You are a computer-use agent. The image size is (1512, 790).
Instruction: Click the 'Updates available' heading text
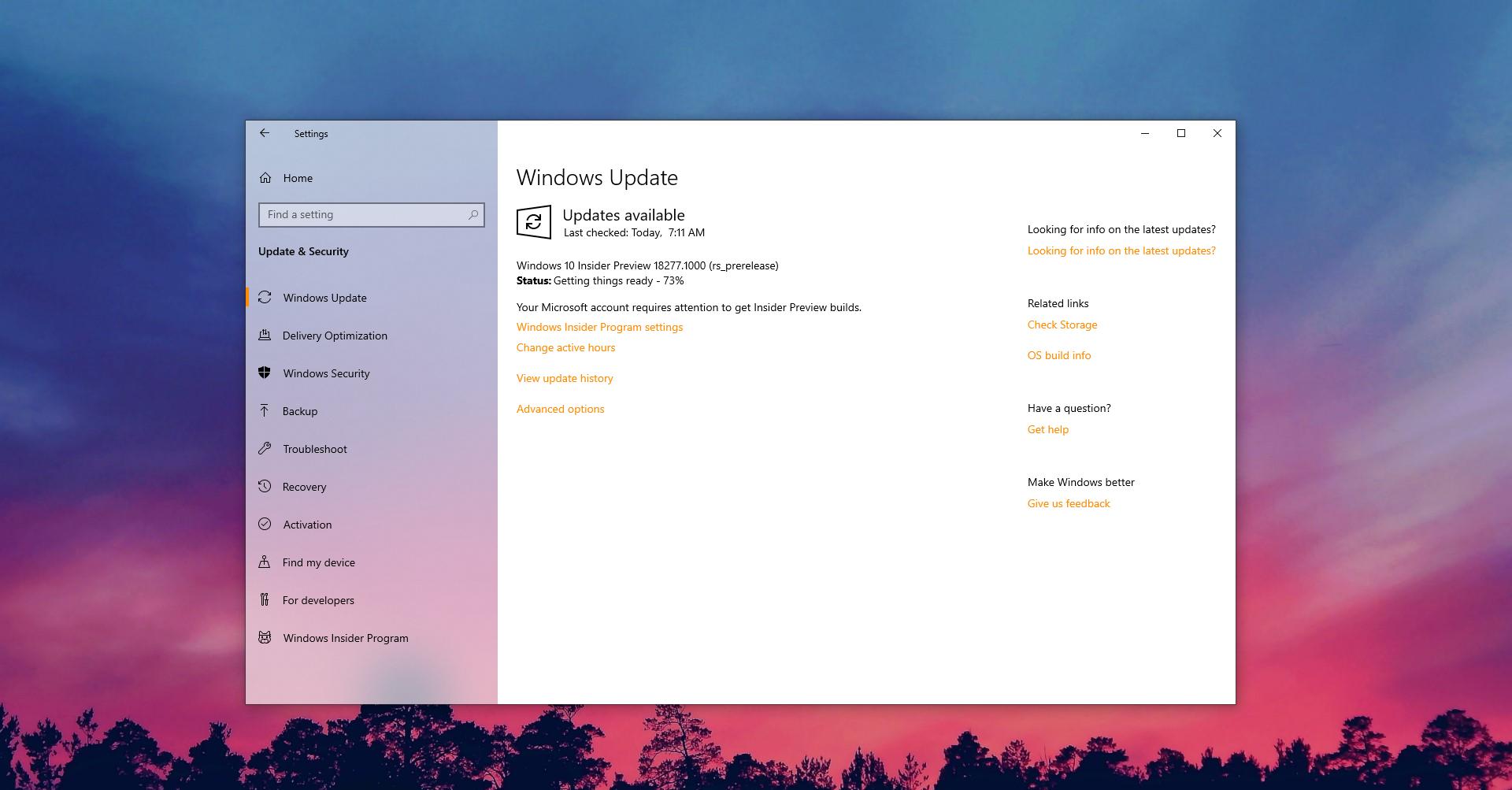[x=624, y=215]
